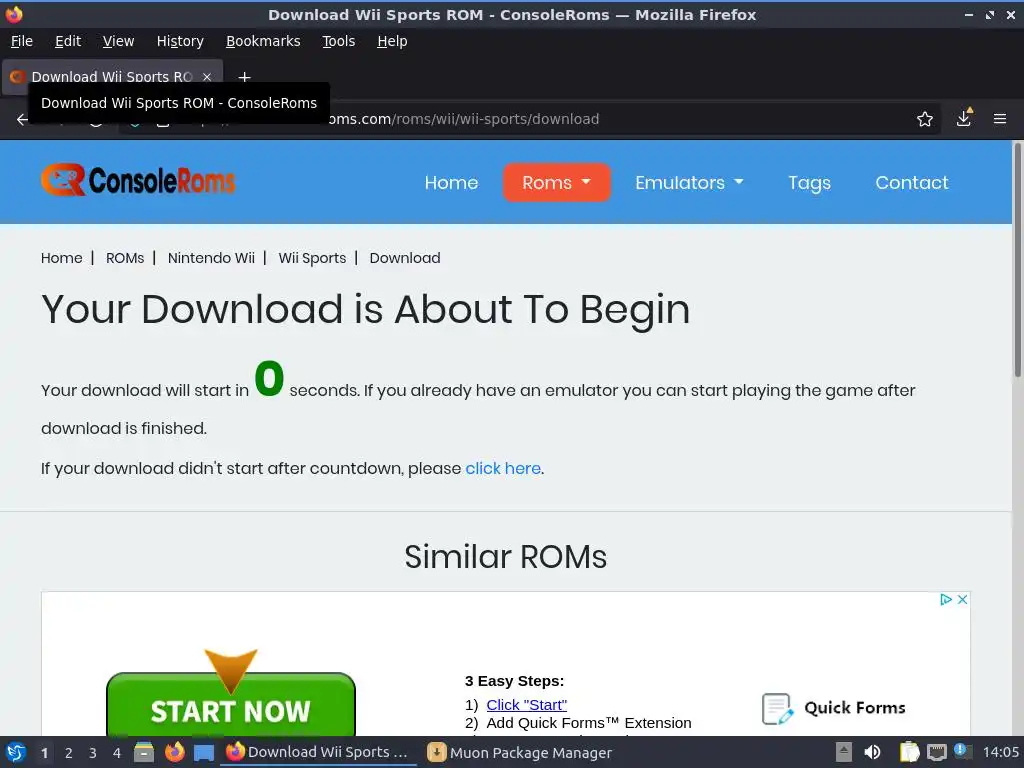The image size is (1024, 768).
Task: Bookmark this page with the star icon
Action: tap(925, 119)
